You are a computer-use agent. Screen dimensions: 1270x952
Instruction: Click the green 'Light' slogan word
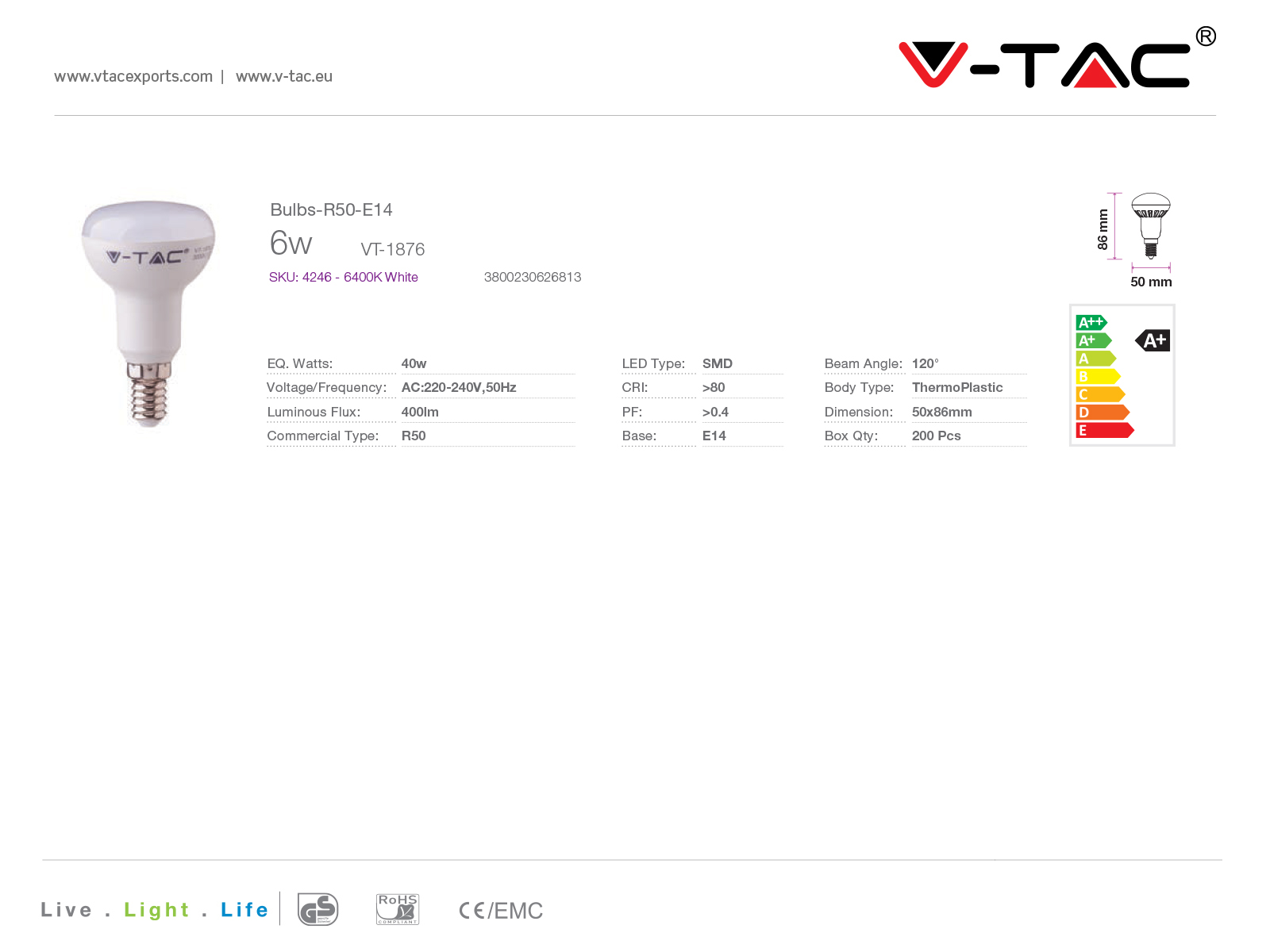(x=157, y=911)
